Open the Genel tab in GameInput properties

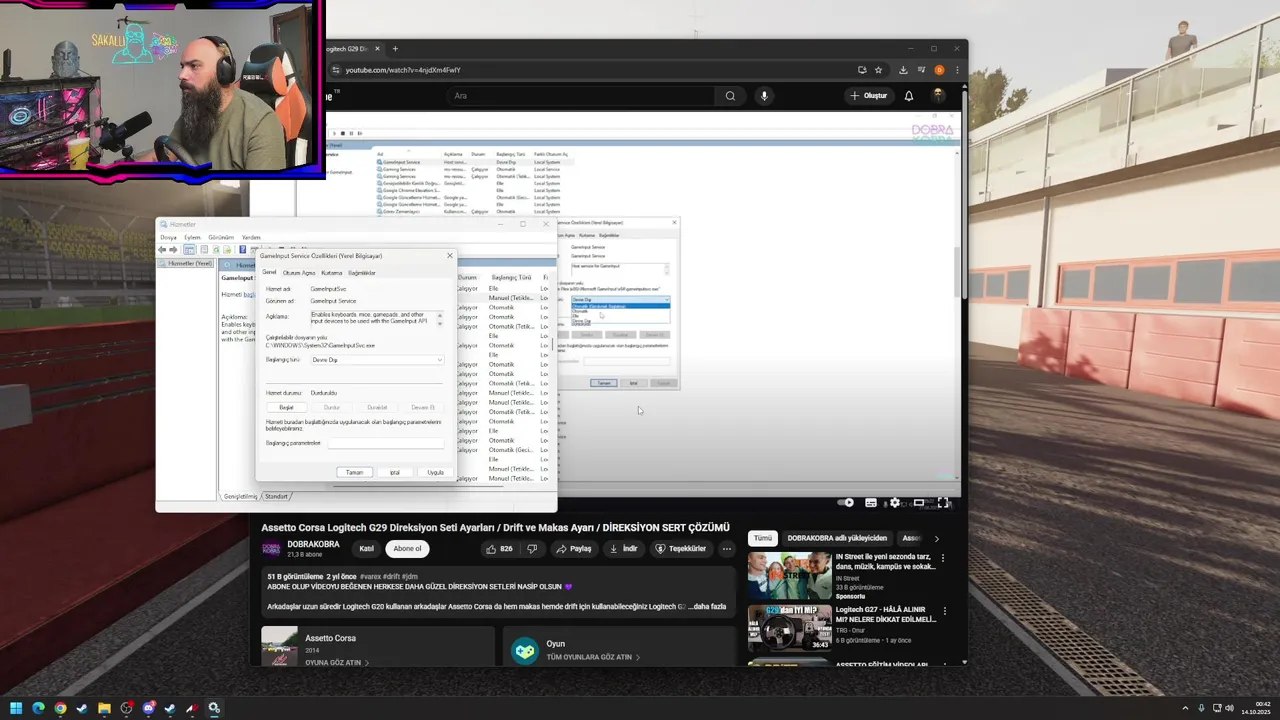click(x=269, y=272)
